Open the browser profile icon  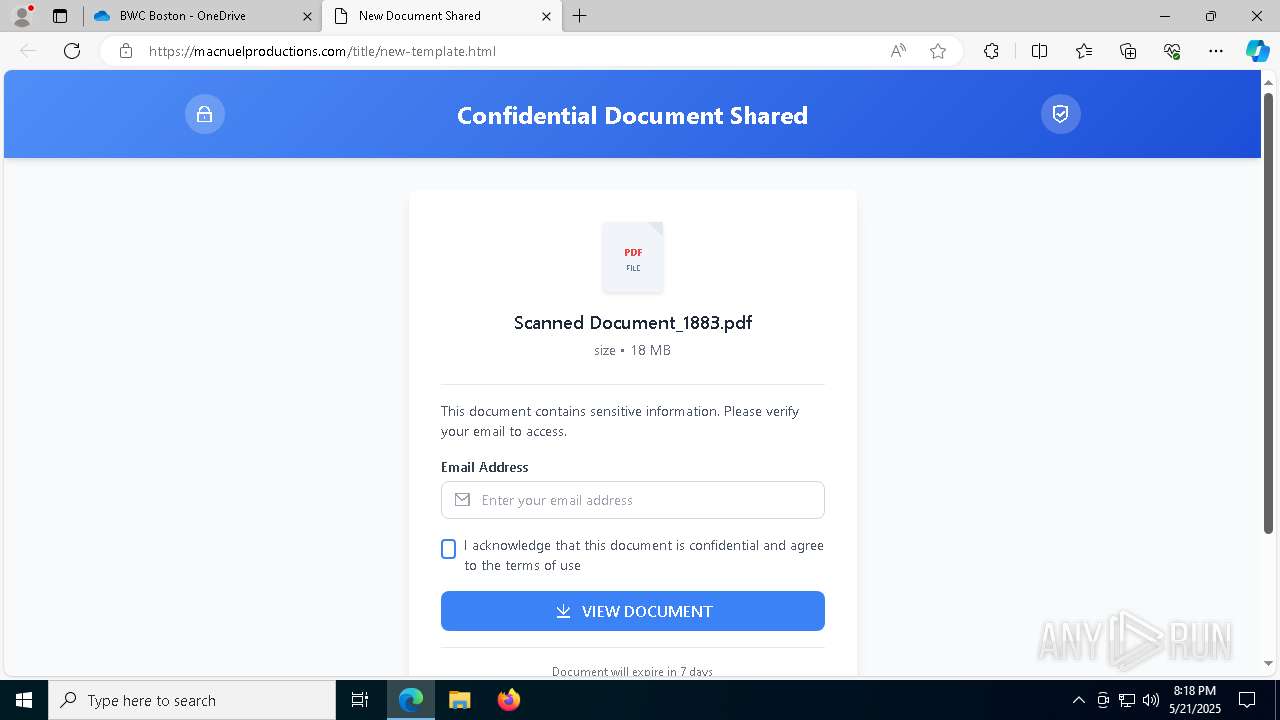click(22, 16)
